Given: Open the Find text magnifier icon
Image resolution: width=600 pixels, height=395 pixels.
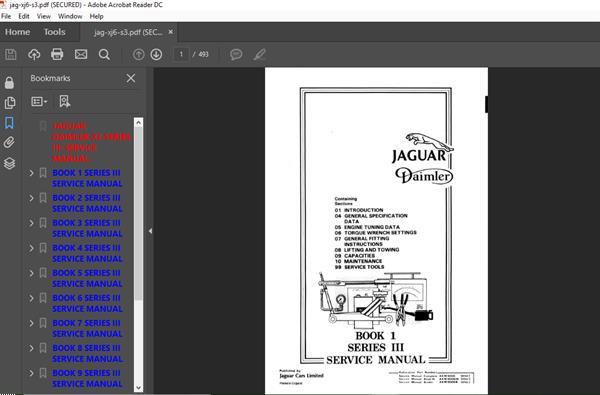Looking at the screenshot, I should click(x=104, y=54).
